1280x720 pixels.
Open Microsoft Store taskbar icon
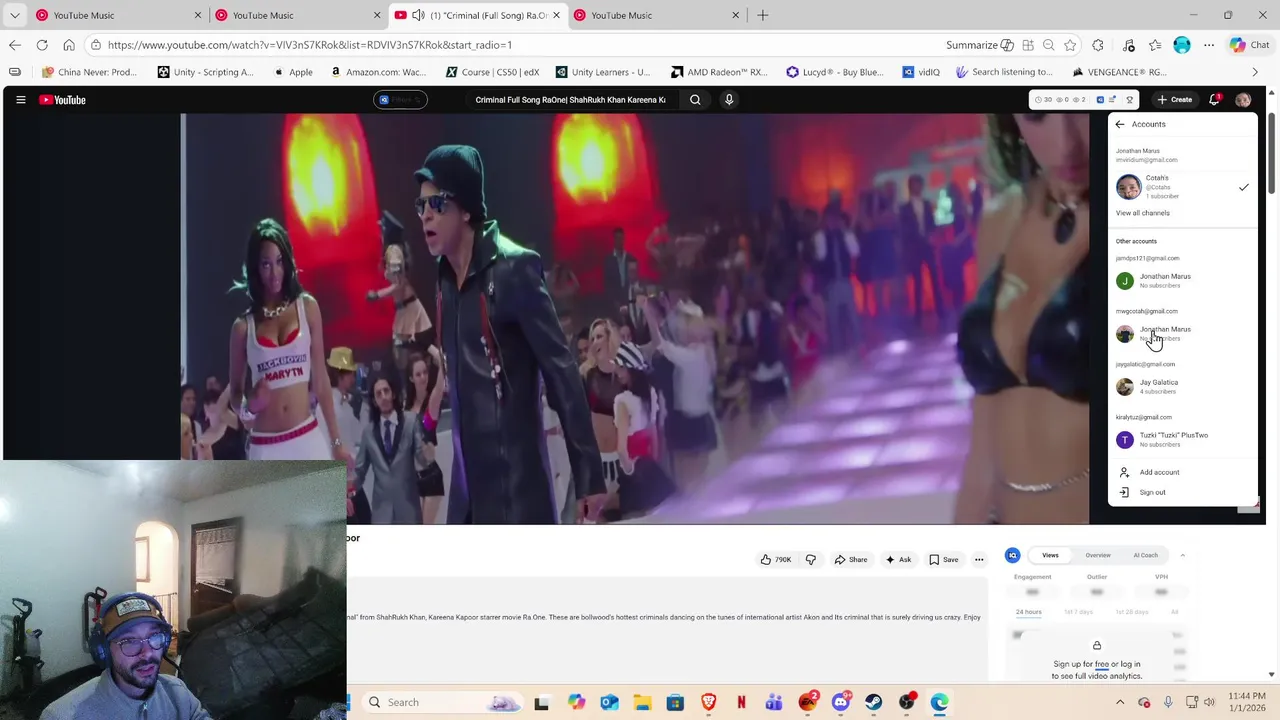click(675, 702)
